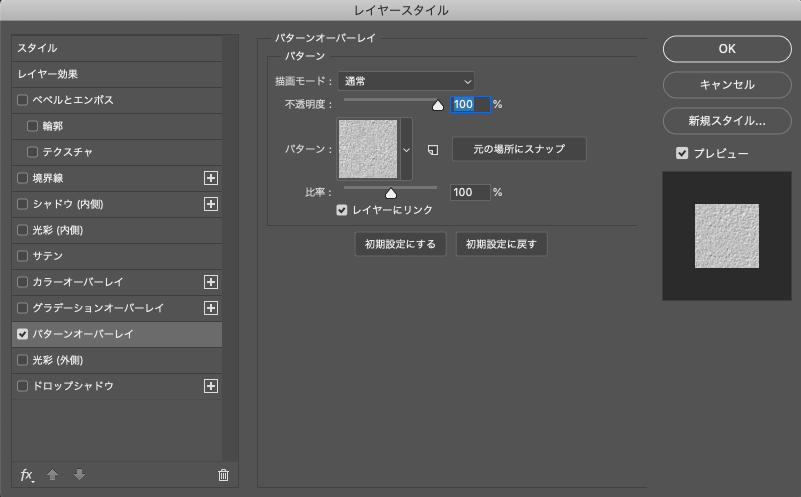Enable the 境界線 checkbox
This screenshot has height=497, width=801.
pyautogui.click(x=22, y=178)
